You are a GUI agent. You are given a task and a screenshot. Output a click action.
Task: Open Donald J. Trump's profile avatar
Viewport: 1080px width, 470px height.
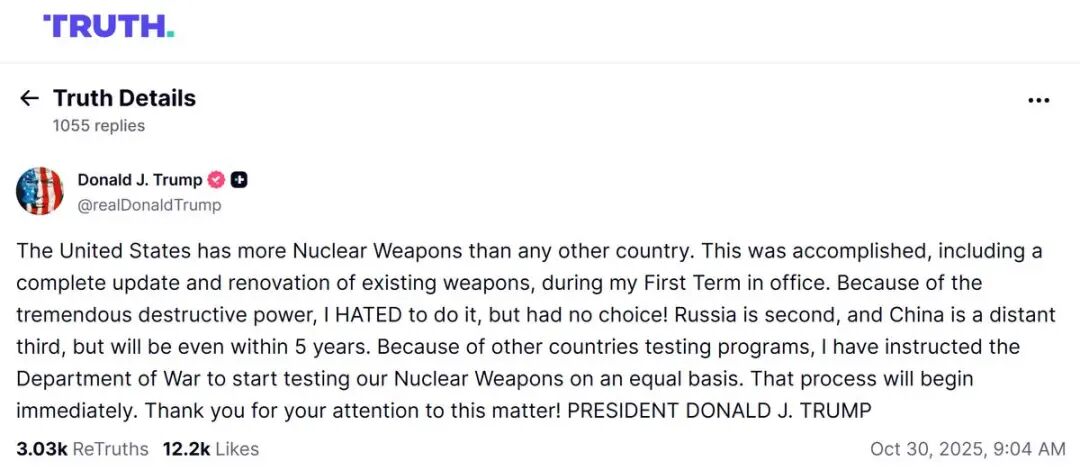(40, 191)
